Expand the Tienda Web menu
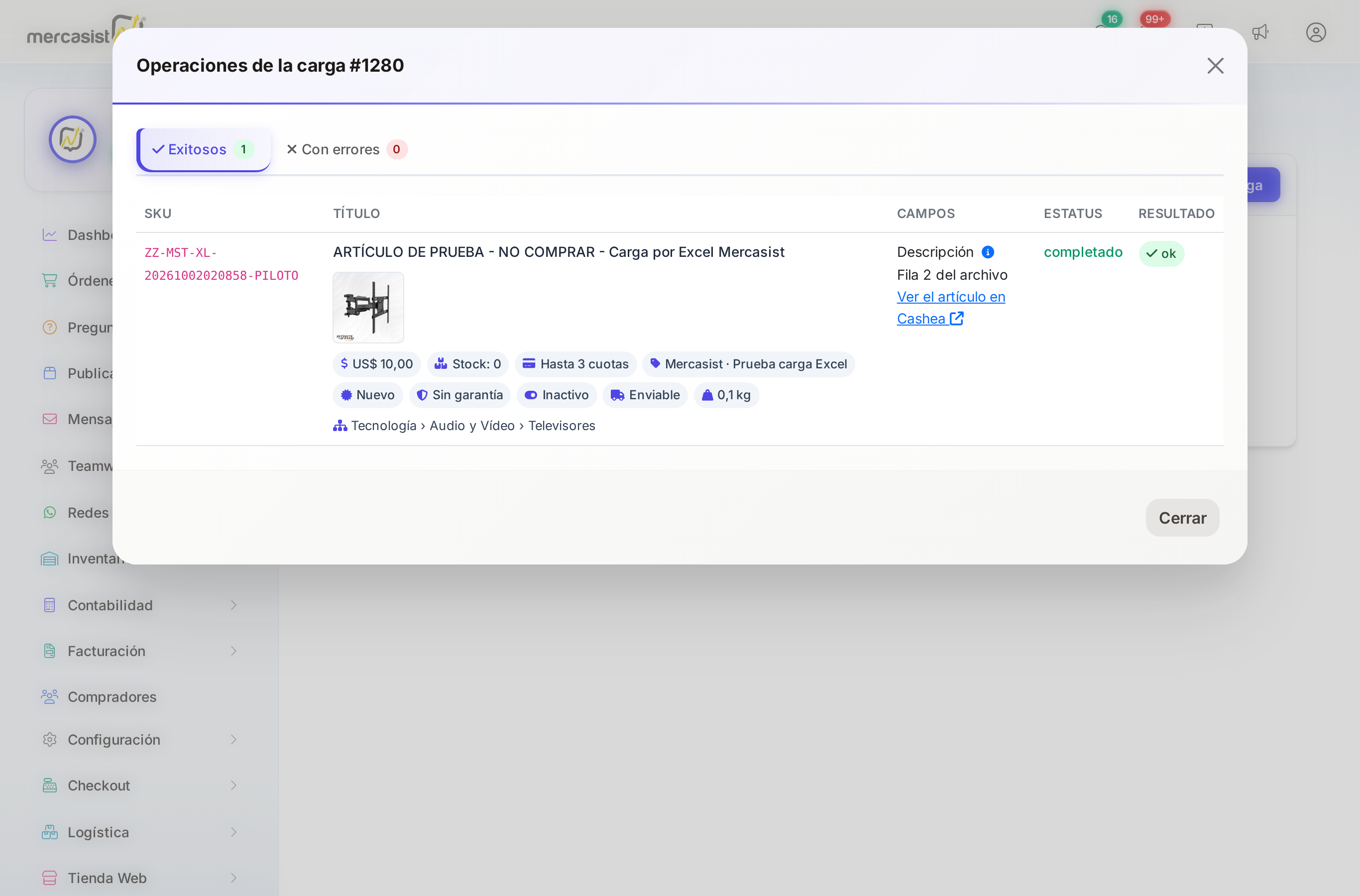 [139, 878]
